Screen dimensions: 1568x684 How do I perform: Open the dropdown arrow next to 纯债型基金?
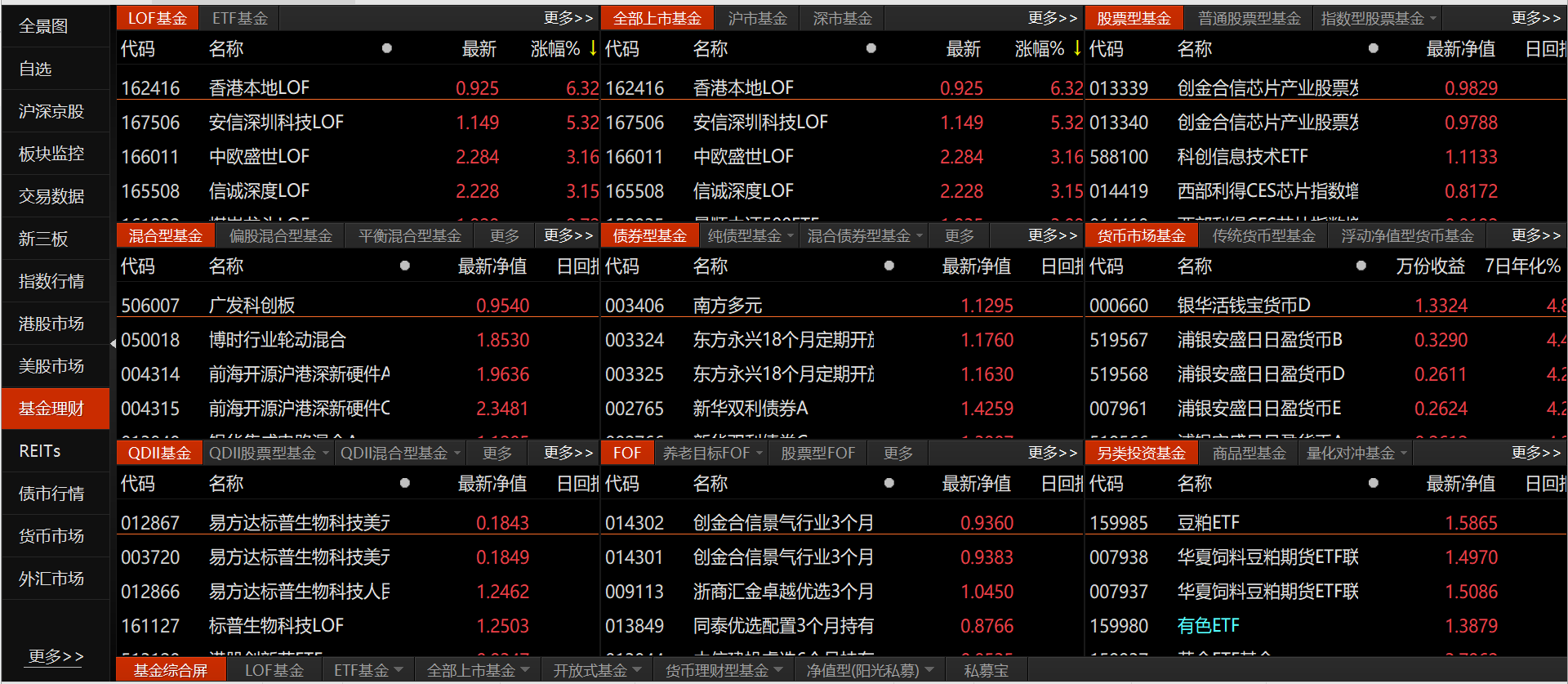tap(790, 236)
